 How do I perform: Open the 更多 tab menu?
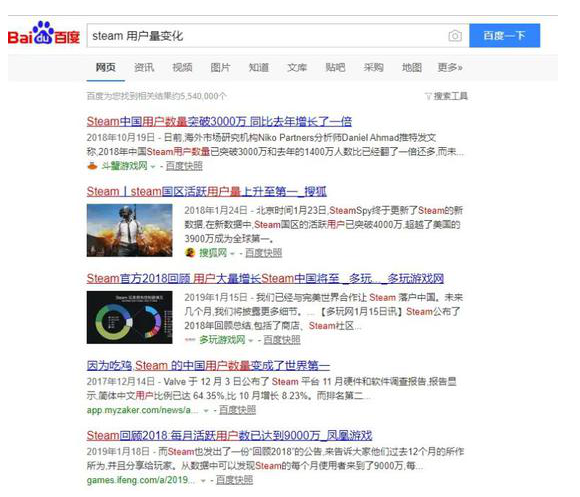coord(450,67)
